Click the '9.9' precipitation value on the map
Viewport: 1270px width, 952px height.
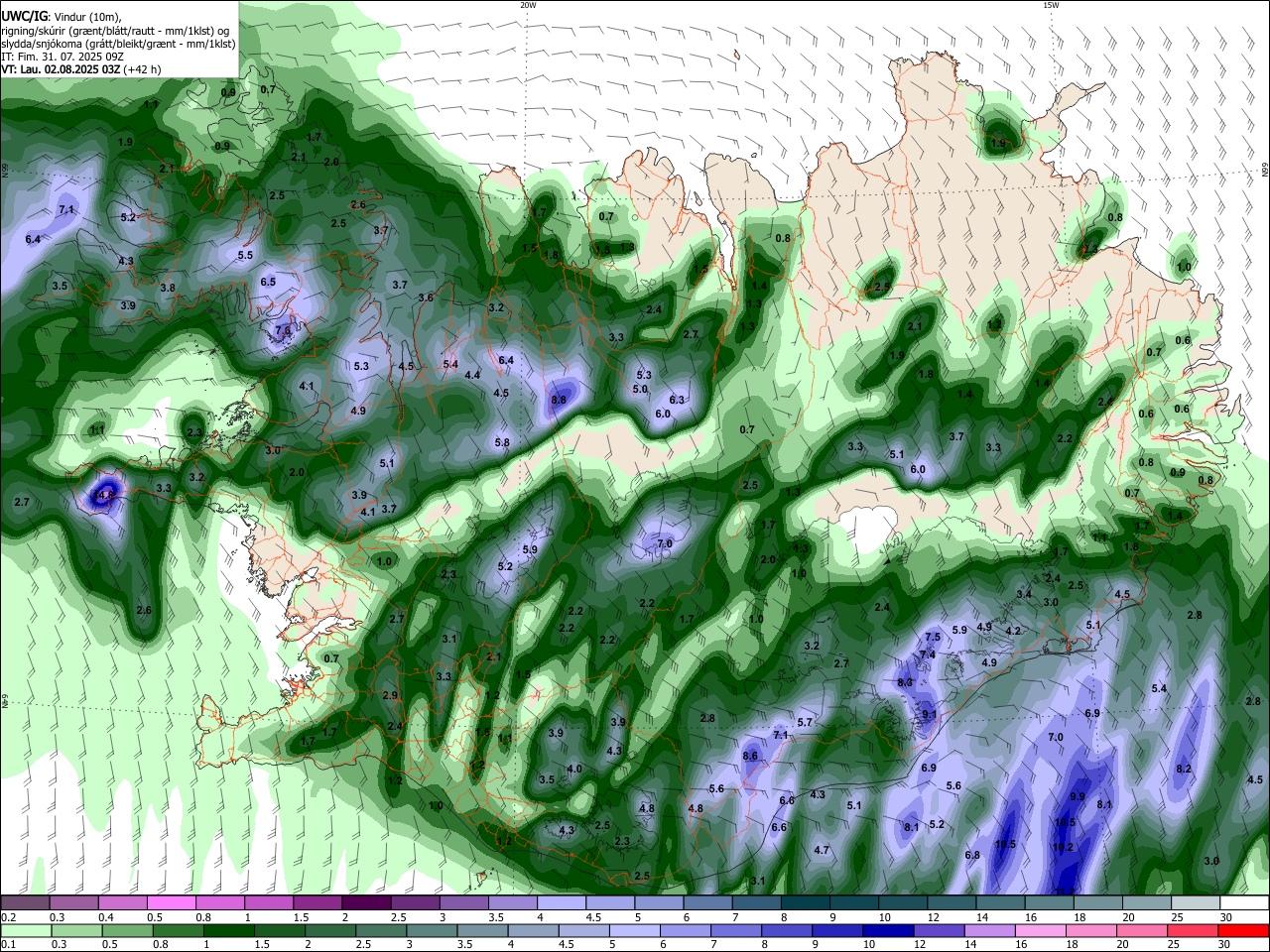pos(1079,797)
